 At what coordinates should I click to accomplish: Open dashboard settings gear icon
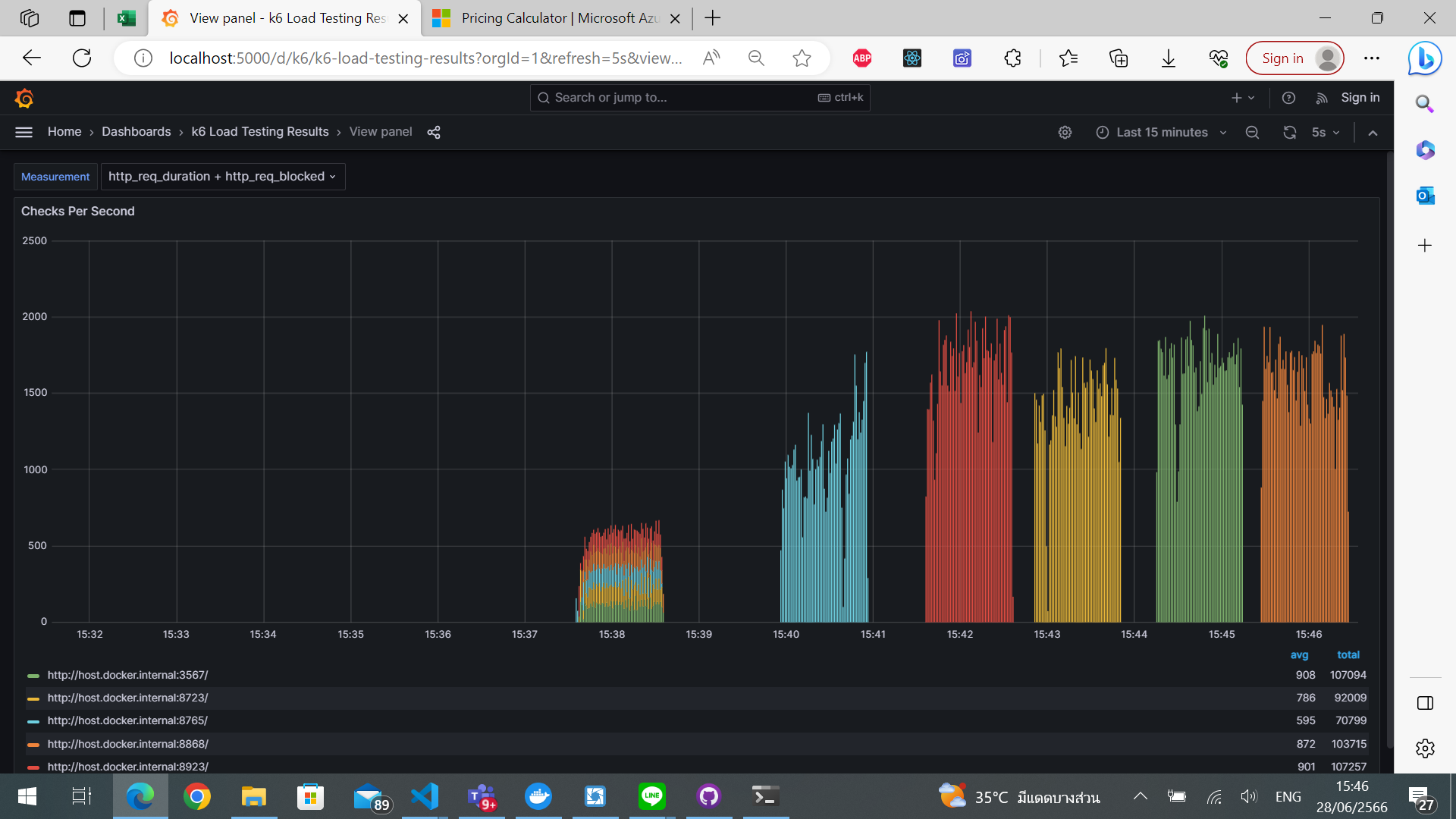(1065, 132)
